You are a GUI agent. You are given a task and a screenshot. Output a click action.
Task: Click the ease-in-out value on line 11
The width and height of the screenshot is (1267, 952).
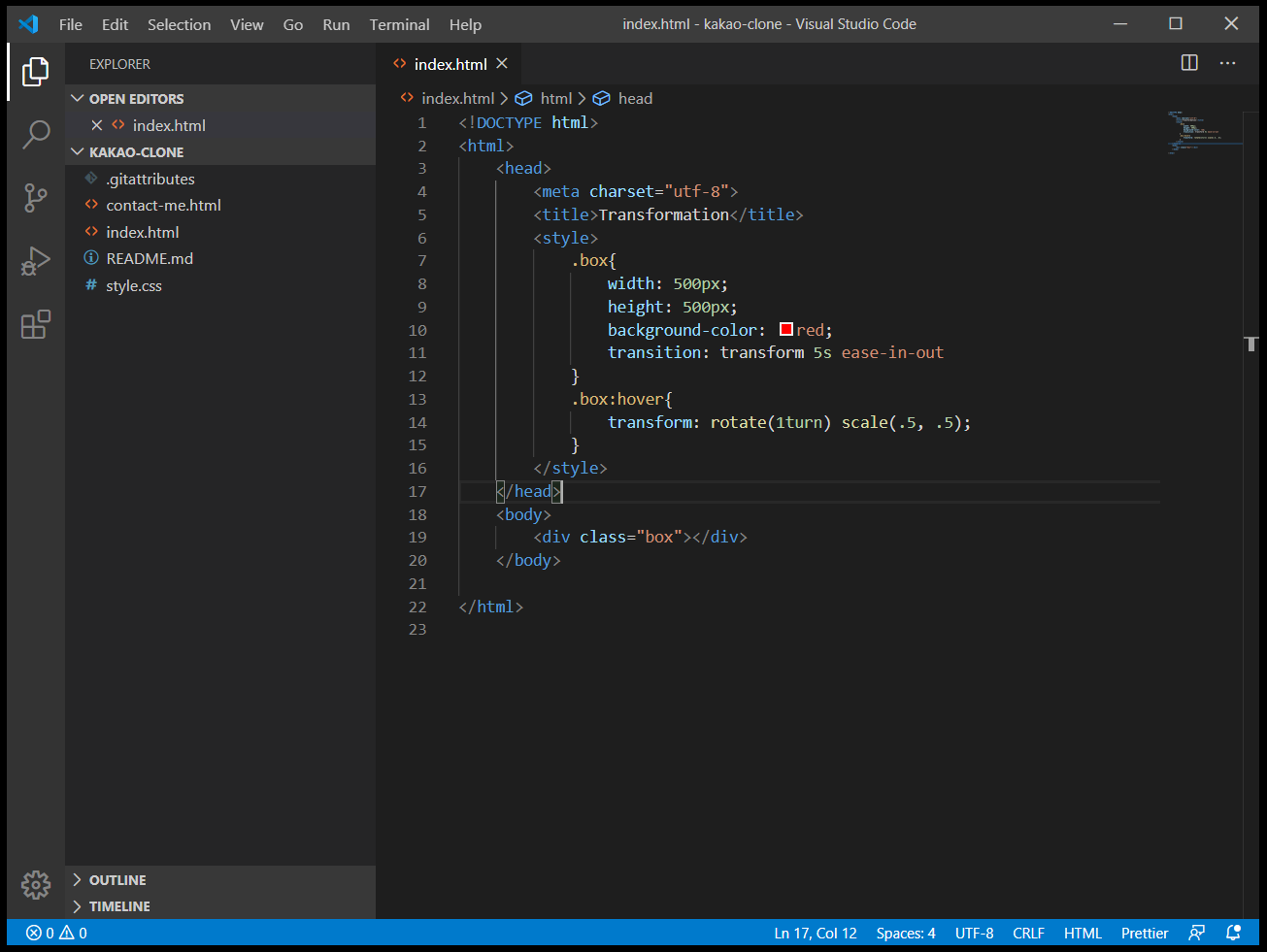coord(892,352)
